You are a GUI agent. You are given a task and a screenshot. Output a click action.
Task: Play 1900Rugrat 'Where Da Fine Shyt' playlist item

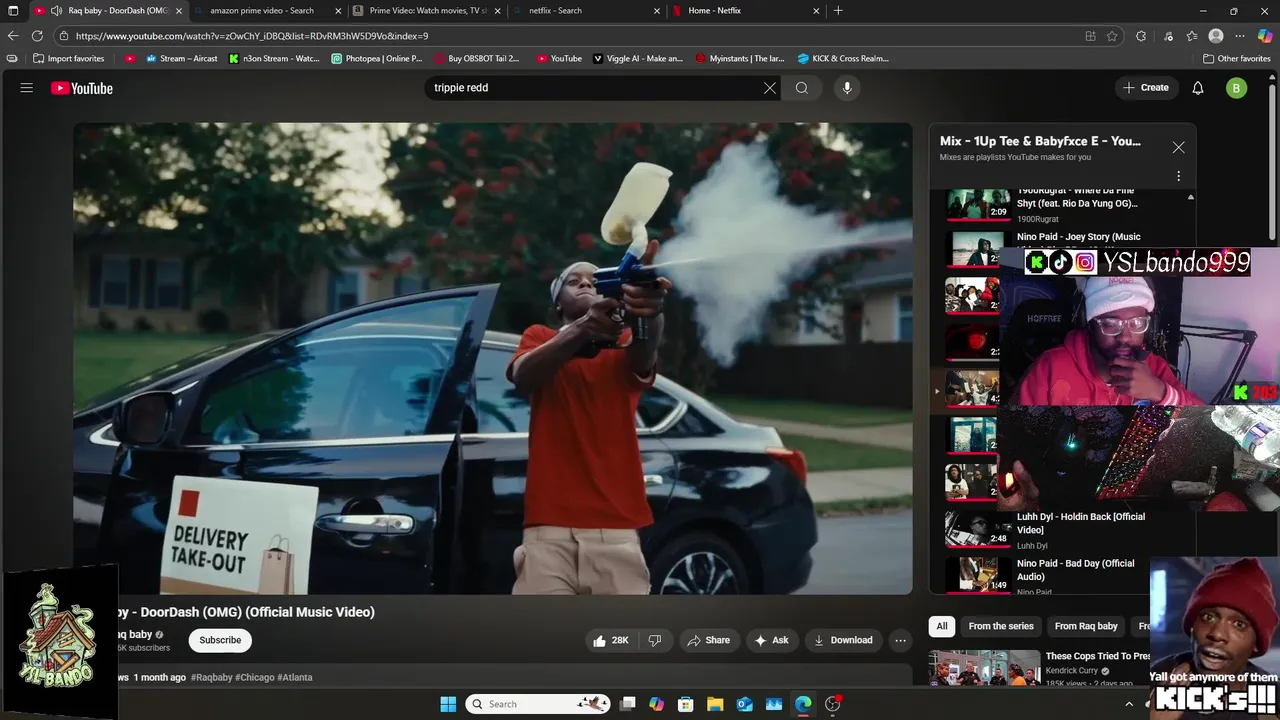pos(1065,203)
